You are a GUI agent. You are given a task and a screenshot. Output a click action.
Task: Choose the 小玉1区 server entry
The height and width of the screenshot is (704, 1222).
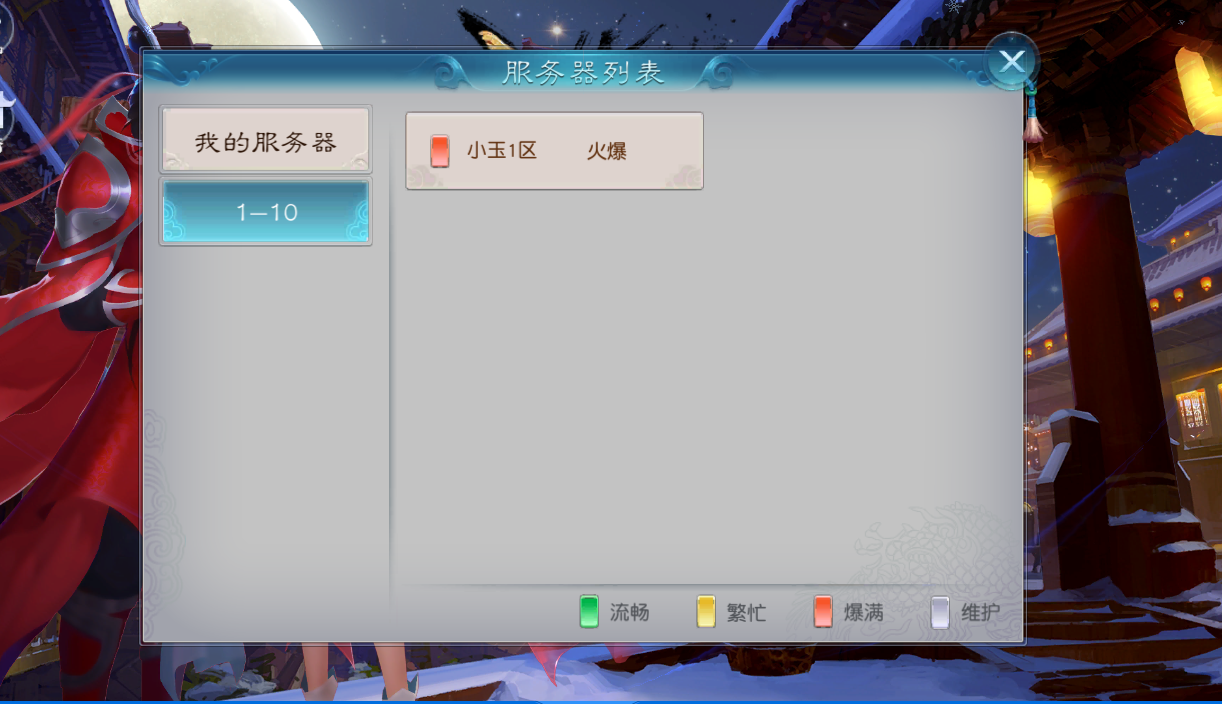point(554,151)
